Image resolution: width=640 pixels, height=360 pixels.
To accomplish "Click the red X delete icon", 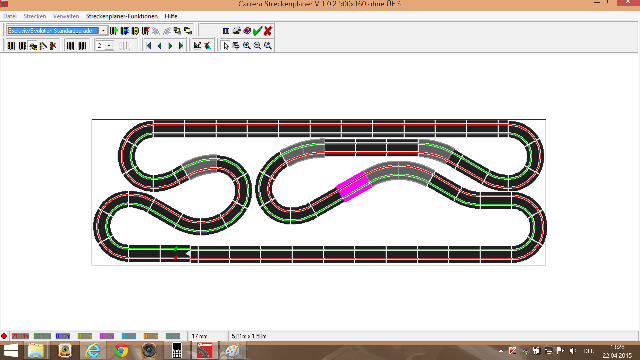I will [x=268, y=31].
